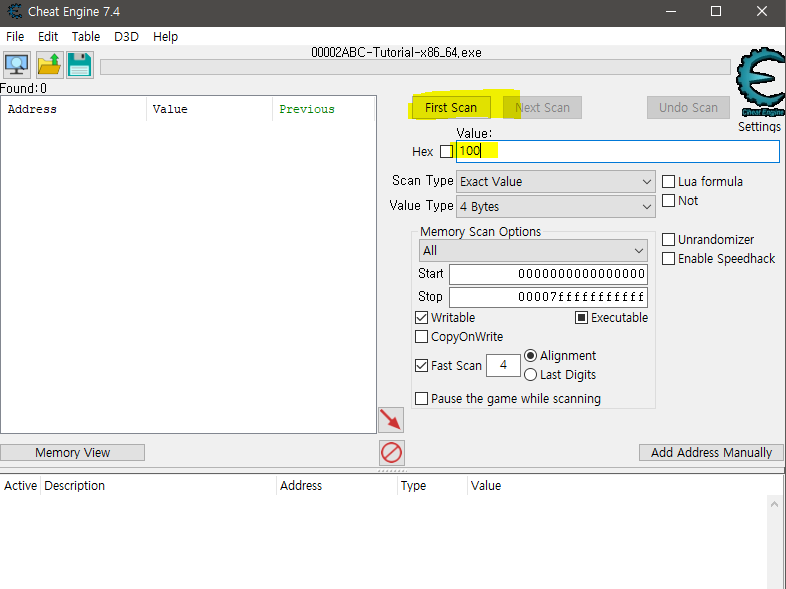Open Settings via Cheat Engine logo
This screenshot has height=589, width=786.
coord(760,82)
